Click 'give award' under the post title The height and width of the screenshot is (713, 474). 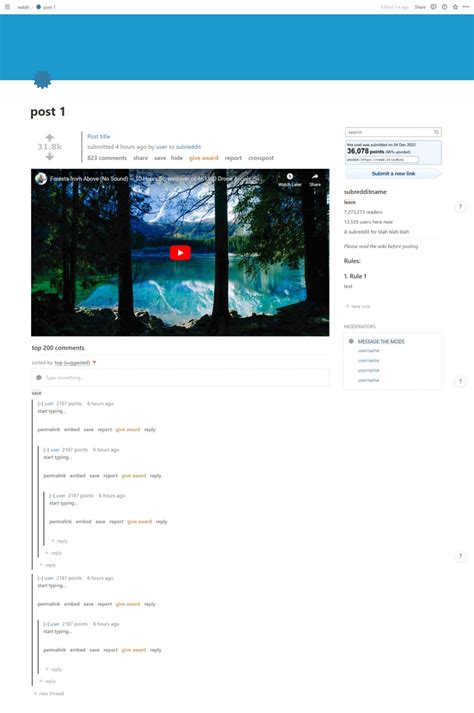(203, 158)
